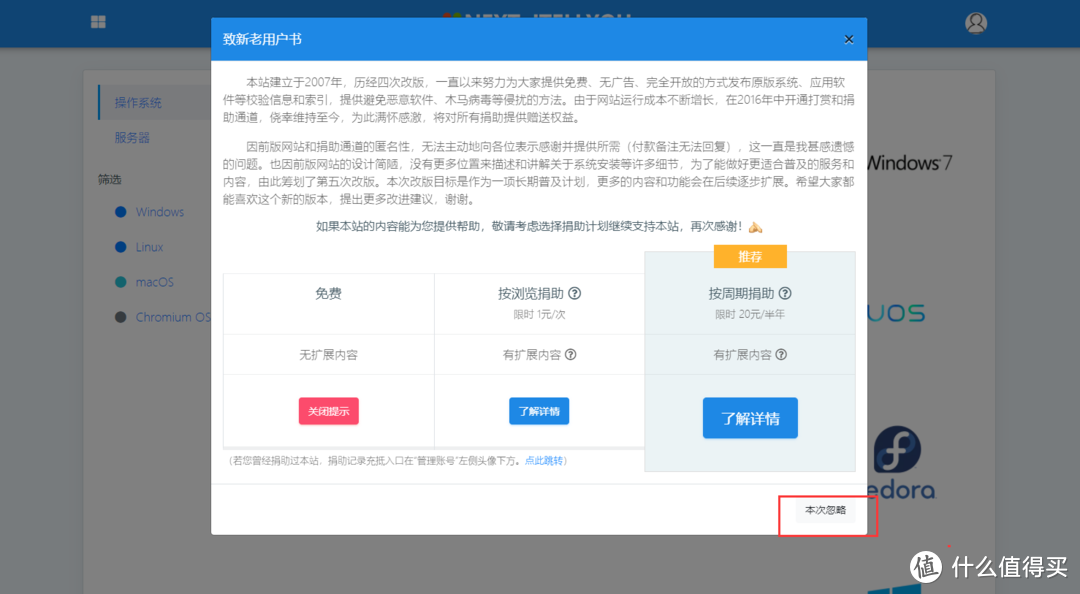Show help for 按浏览捐助 question mark
The width and height of the screenshot is (1080, 594).
(x=574, y=293)
